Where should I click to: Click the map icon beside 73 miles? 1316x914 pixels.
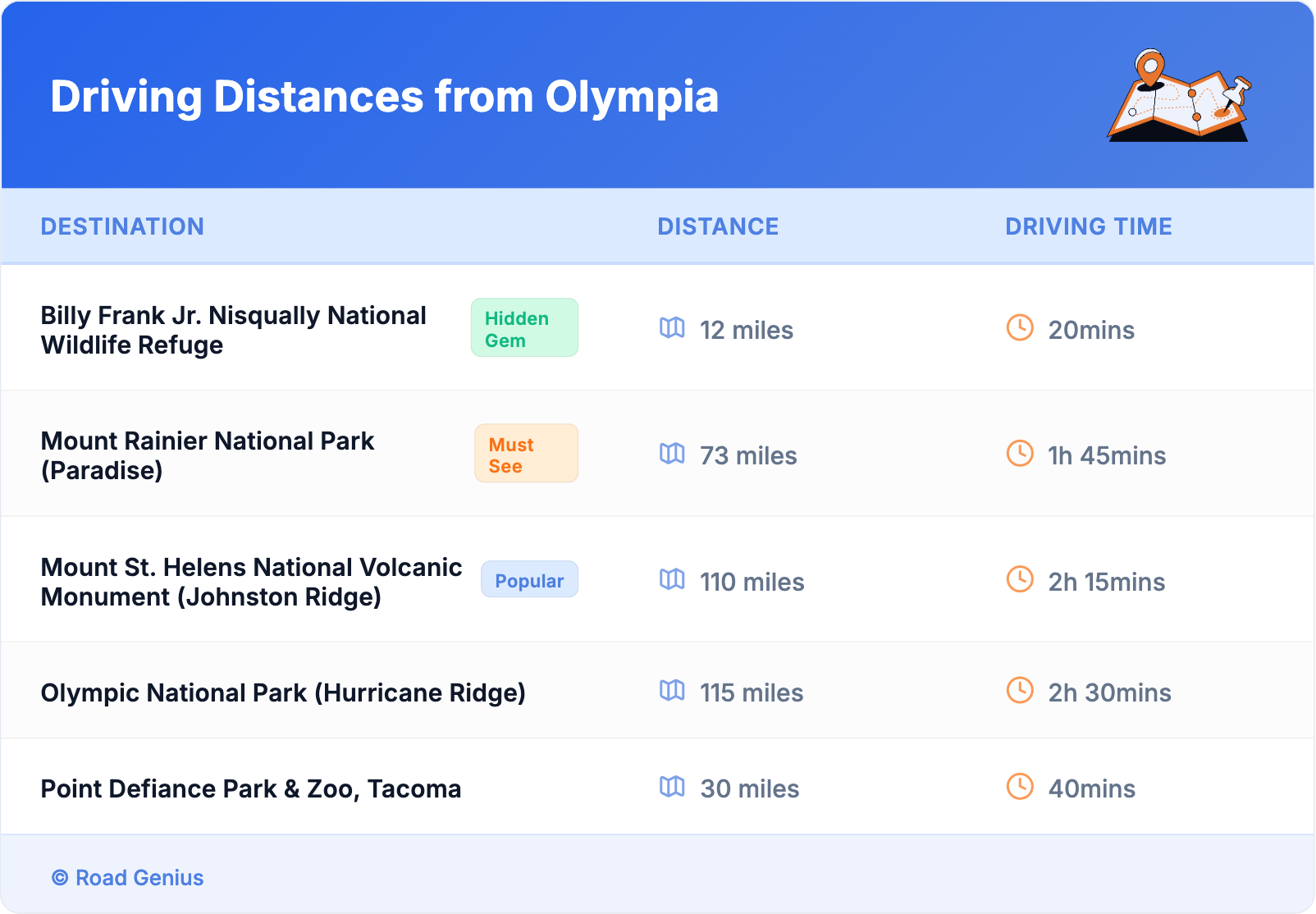click(672, 454)
